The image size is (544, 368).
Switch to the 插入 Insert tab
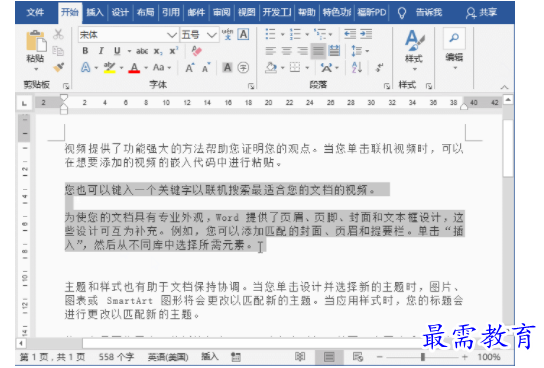click(95, 12)
